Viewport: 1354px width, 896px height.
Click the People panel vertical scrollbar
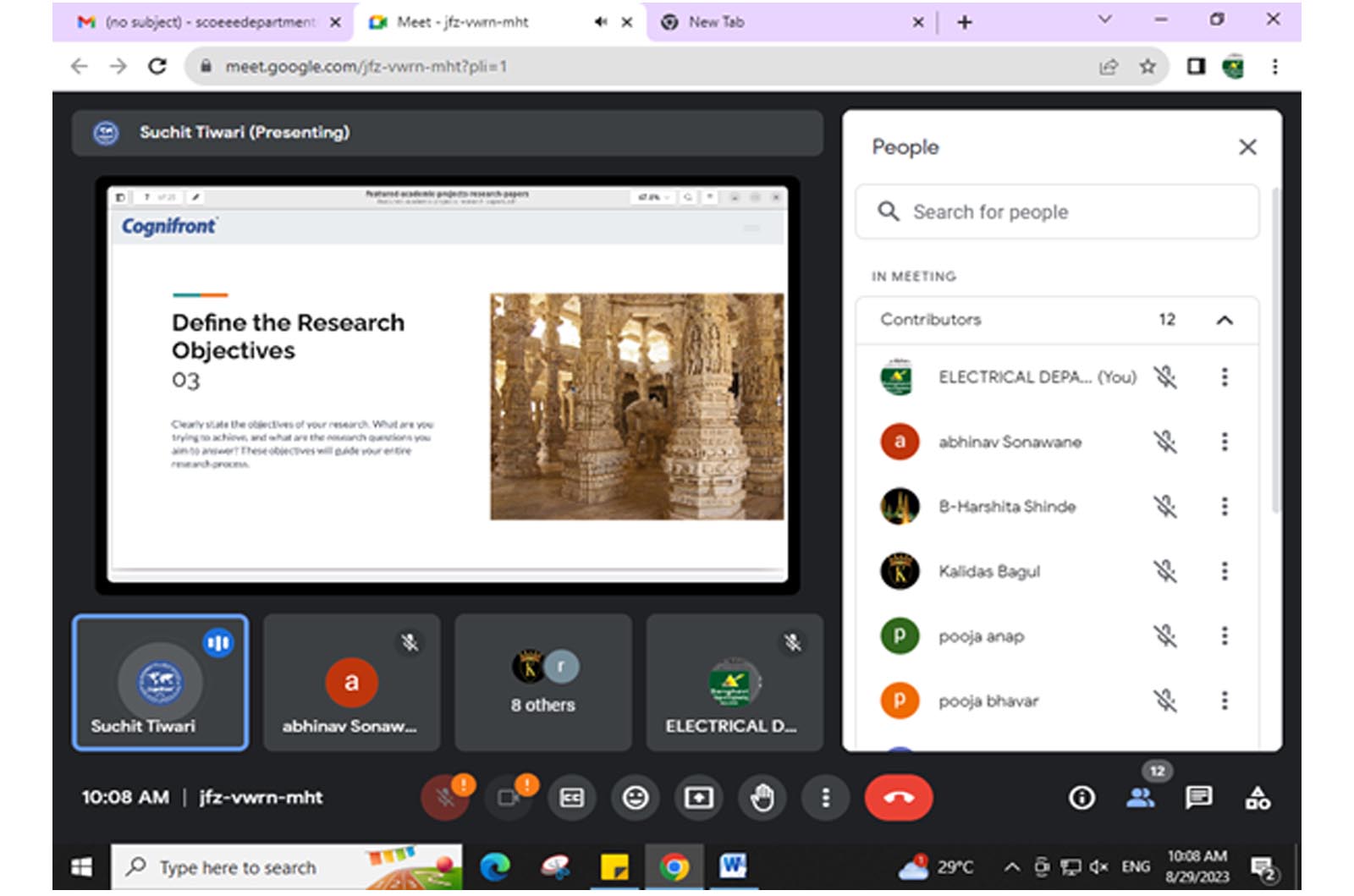point(1275,355)
